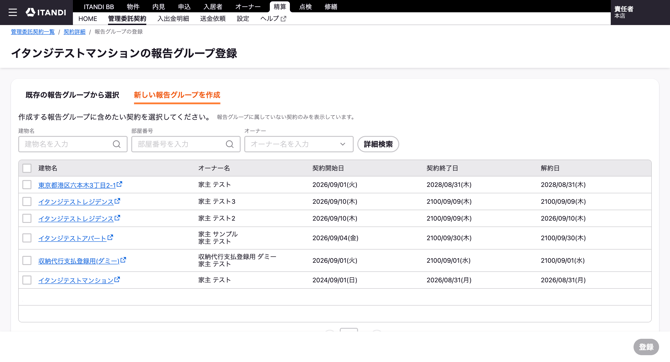Check the イタンジテストアパート row
The width and height of the screenshot is (670, 362).
click(x=27, y=238)
